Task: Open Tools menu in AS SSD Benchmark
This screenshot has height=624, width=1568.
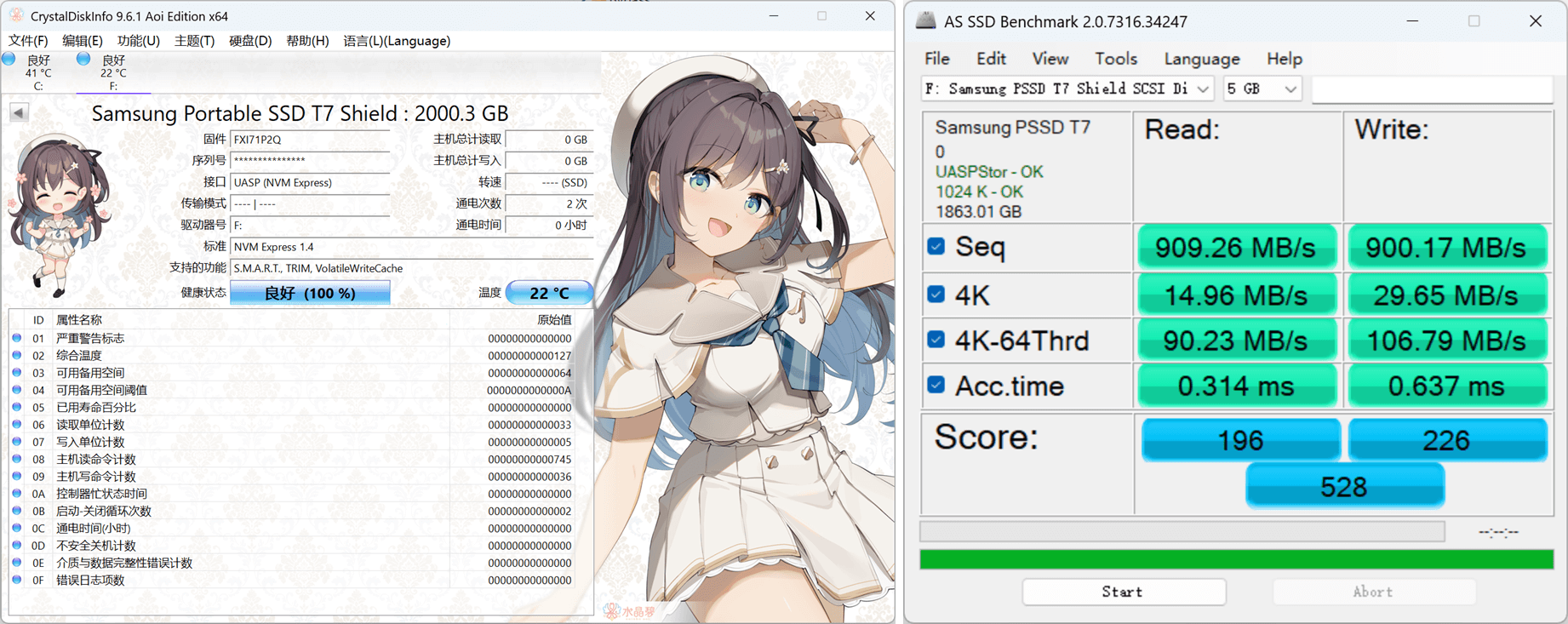Action: (x=1116, y=59)
